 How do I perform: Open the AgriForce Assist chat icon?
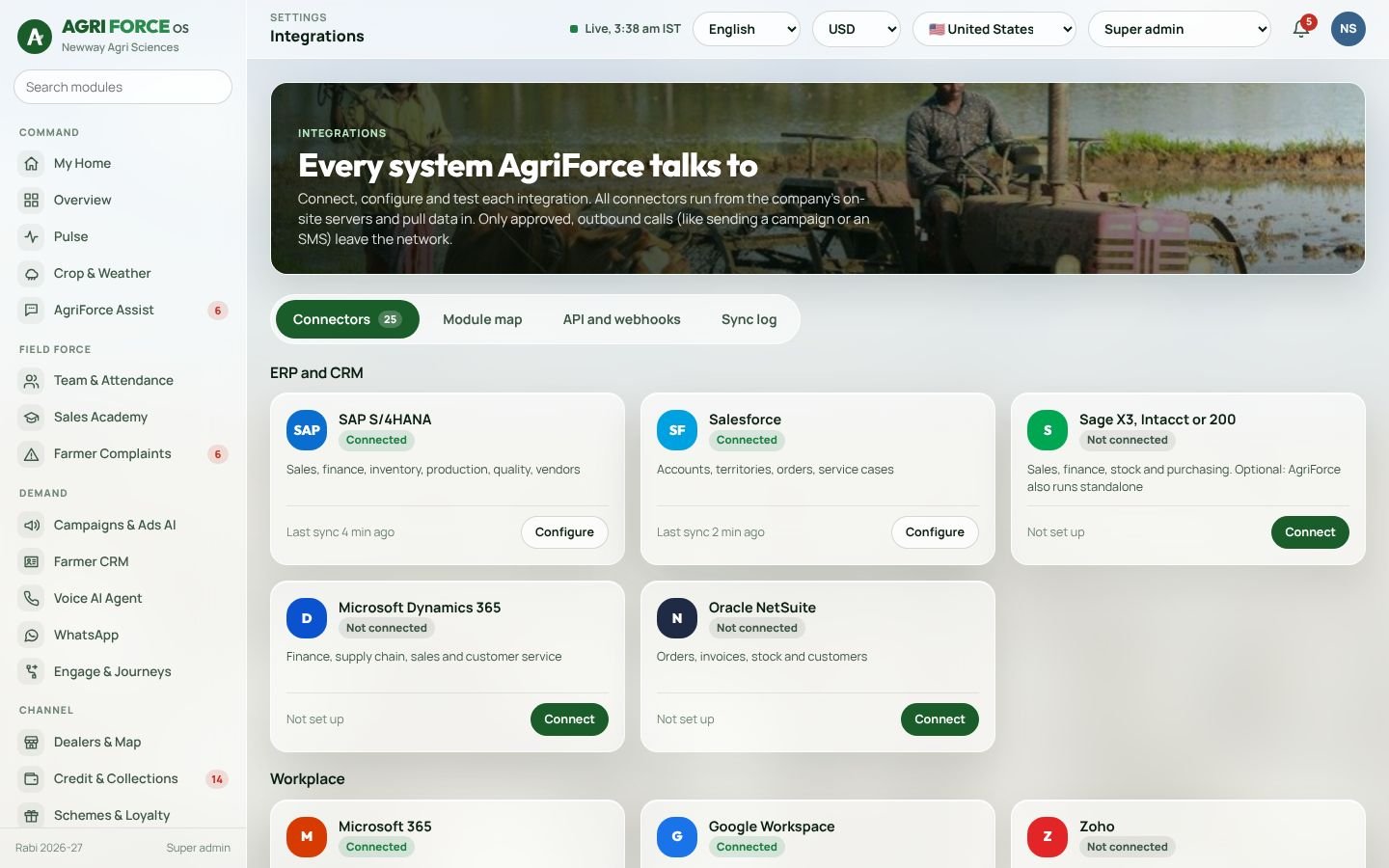(x=32, y=311)
